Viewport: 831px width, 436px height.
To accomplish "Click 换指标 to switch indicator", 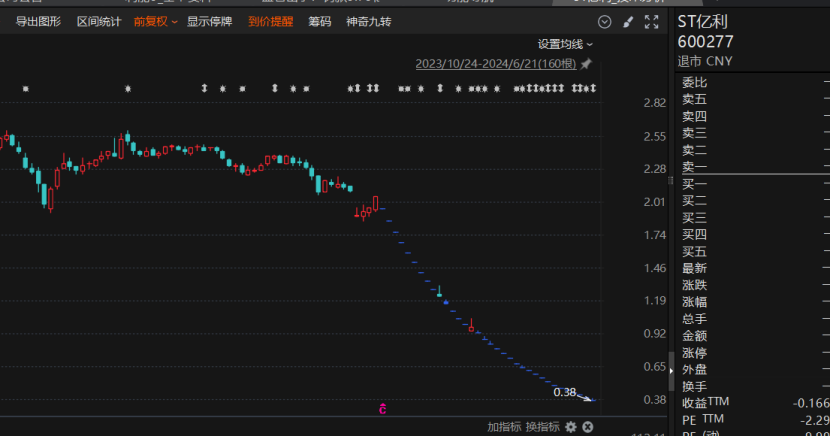I will pos(542,427).
